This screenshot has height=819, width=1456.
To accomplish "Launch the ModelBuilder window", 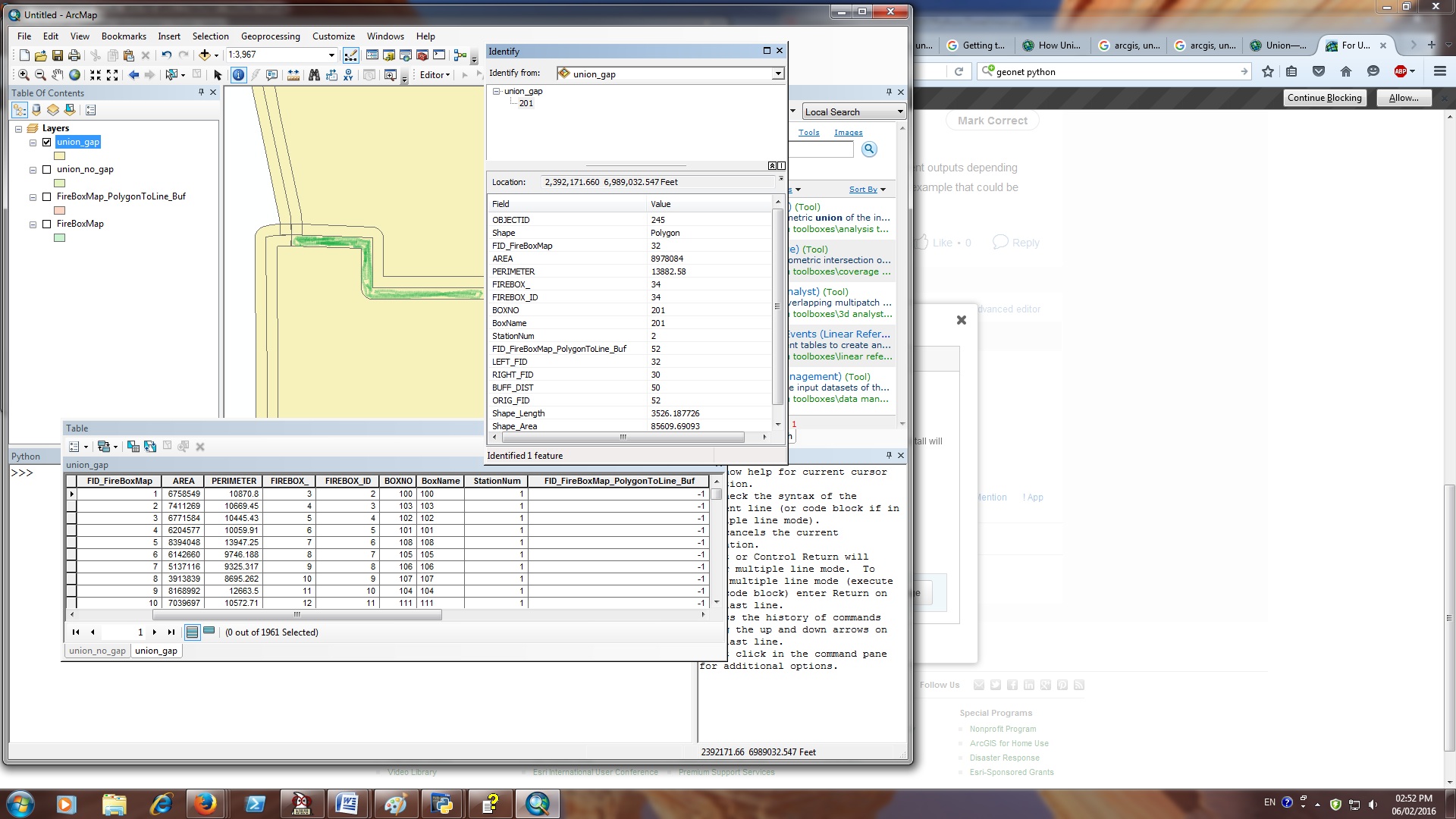I will point(460,55).
